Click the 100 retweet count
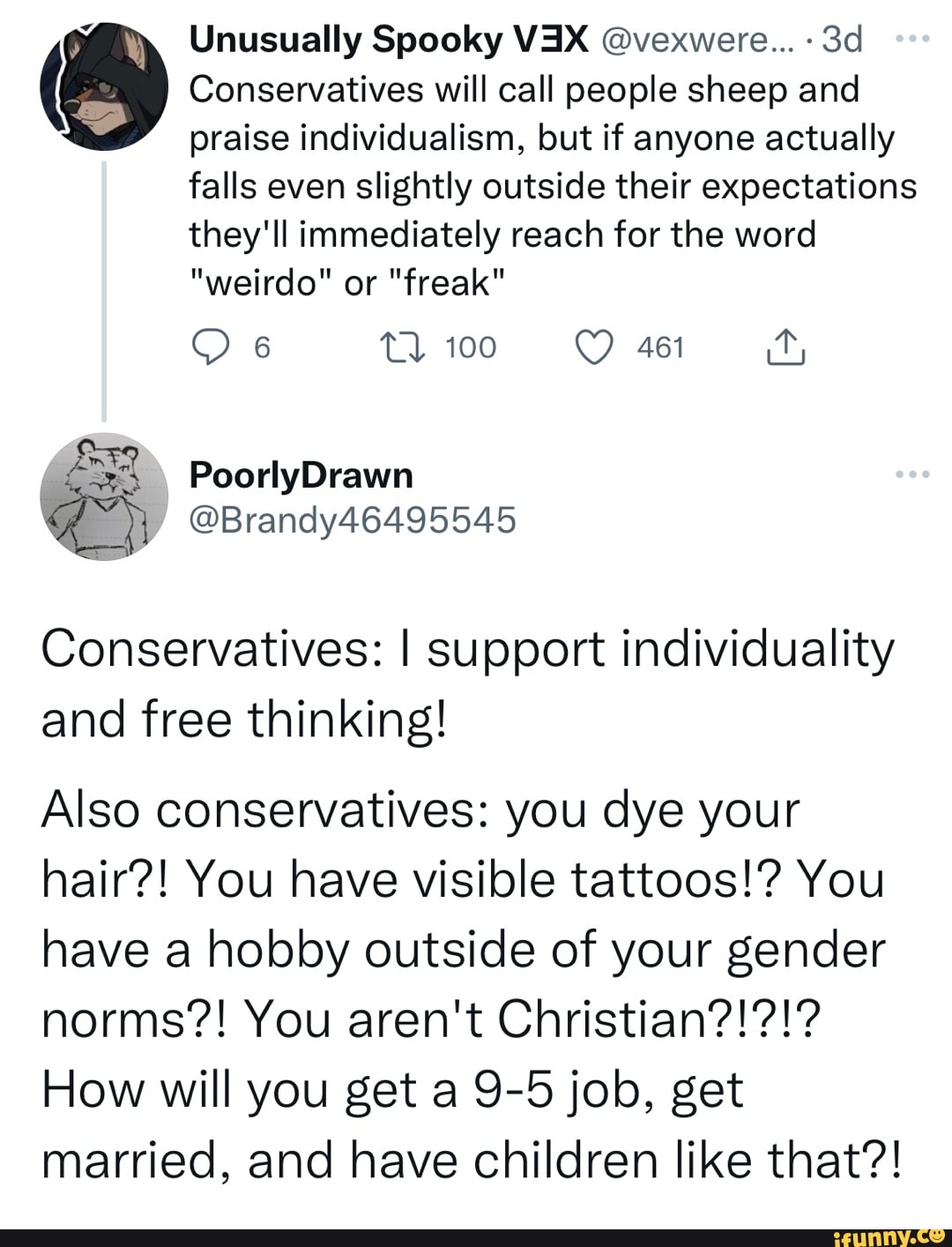This screenshot has height=1247, width=952. [471, 347]
